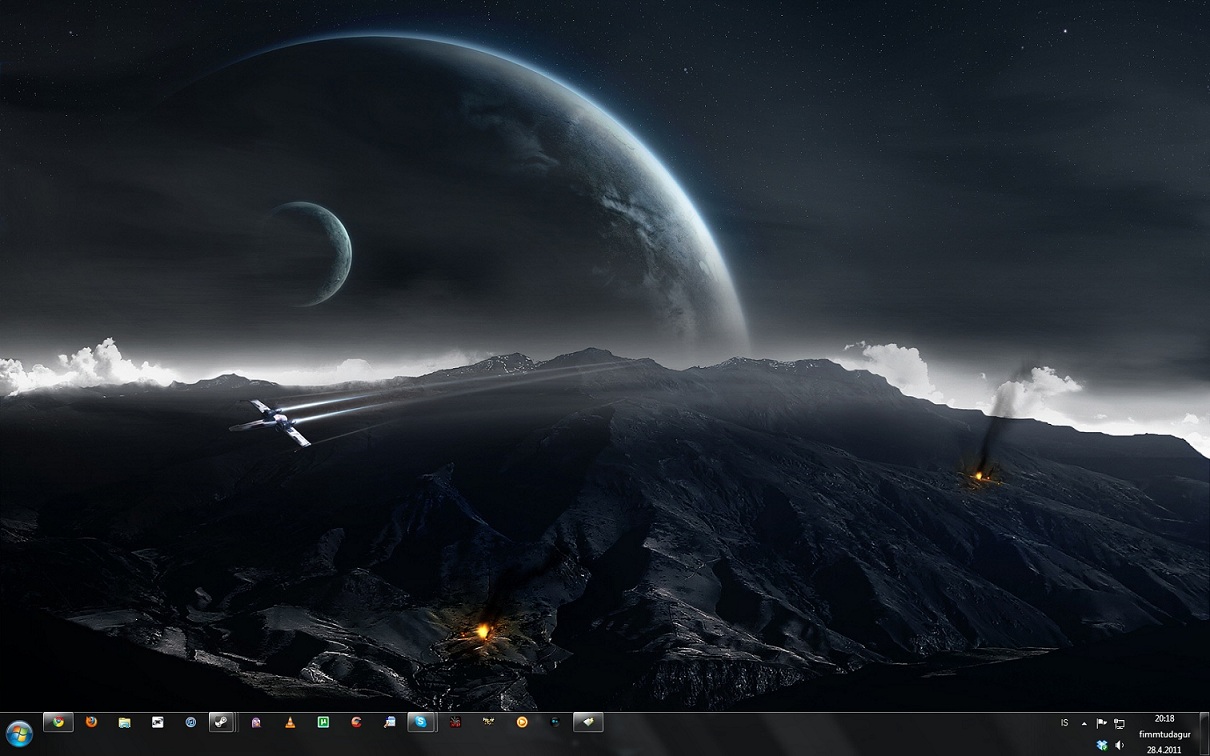This screenshot has height=756, width=1210.
Task: Open the network connections tray icon
Action: tap(1120, 723)
